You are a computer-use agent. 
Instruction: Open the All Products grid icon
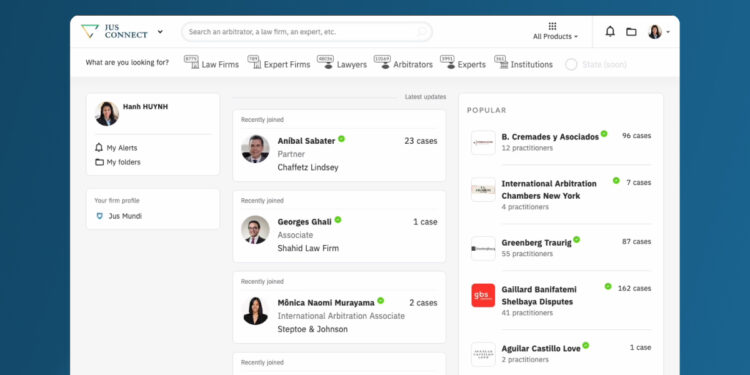tap(552, 26)
